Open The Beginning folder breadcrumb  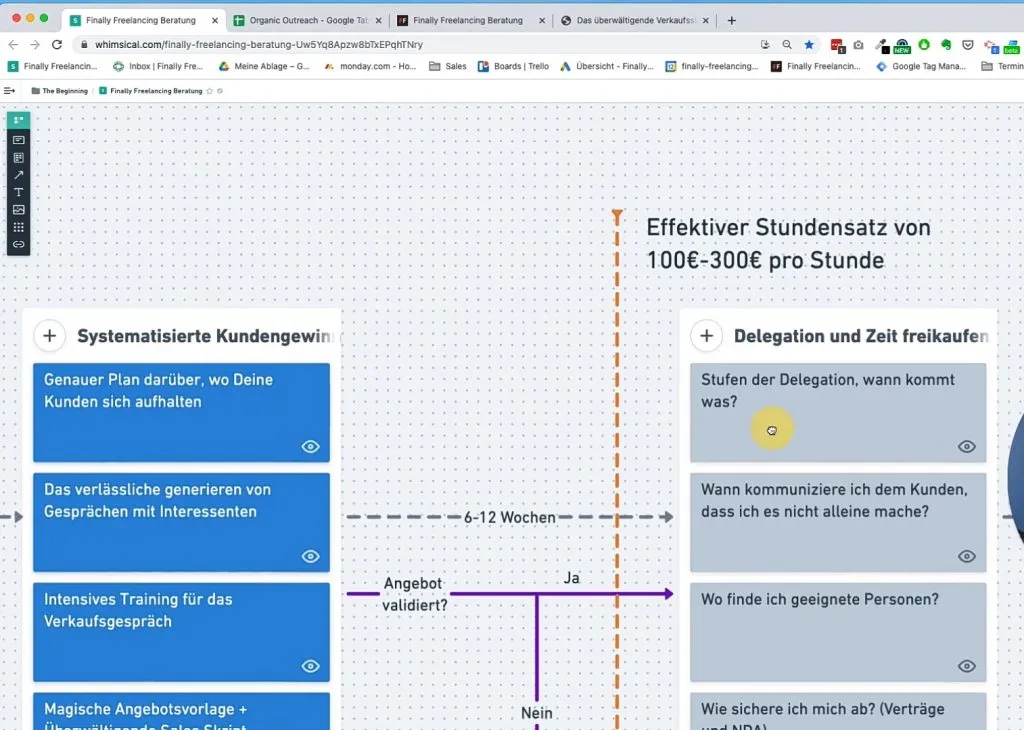59,91
